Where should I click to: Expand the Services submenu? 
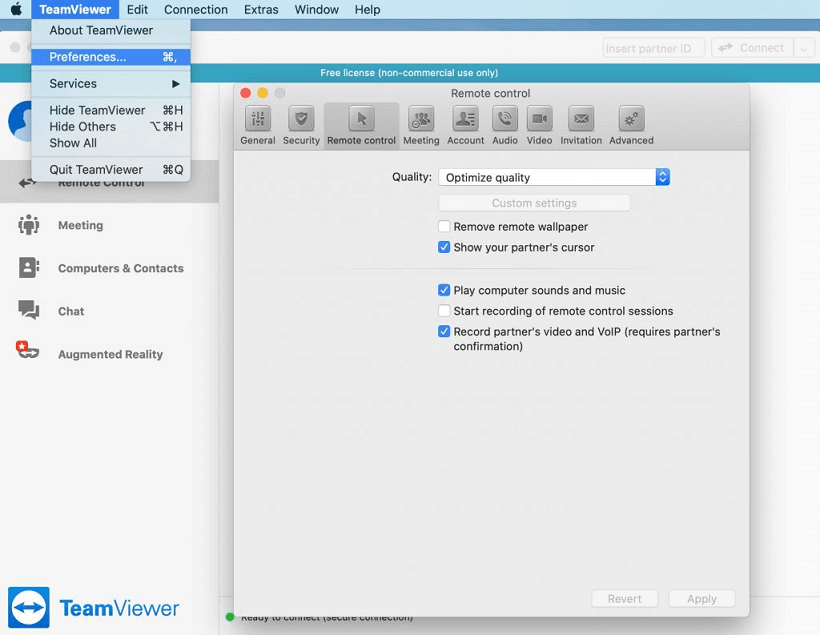tap(110, 84)
